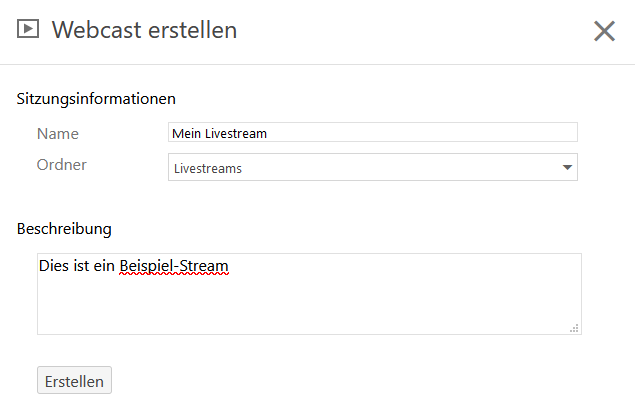Click the Erstellen button
This screenshot has width=635, height=408.
[x=74, y=380]
